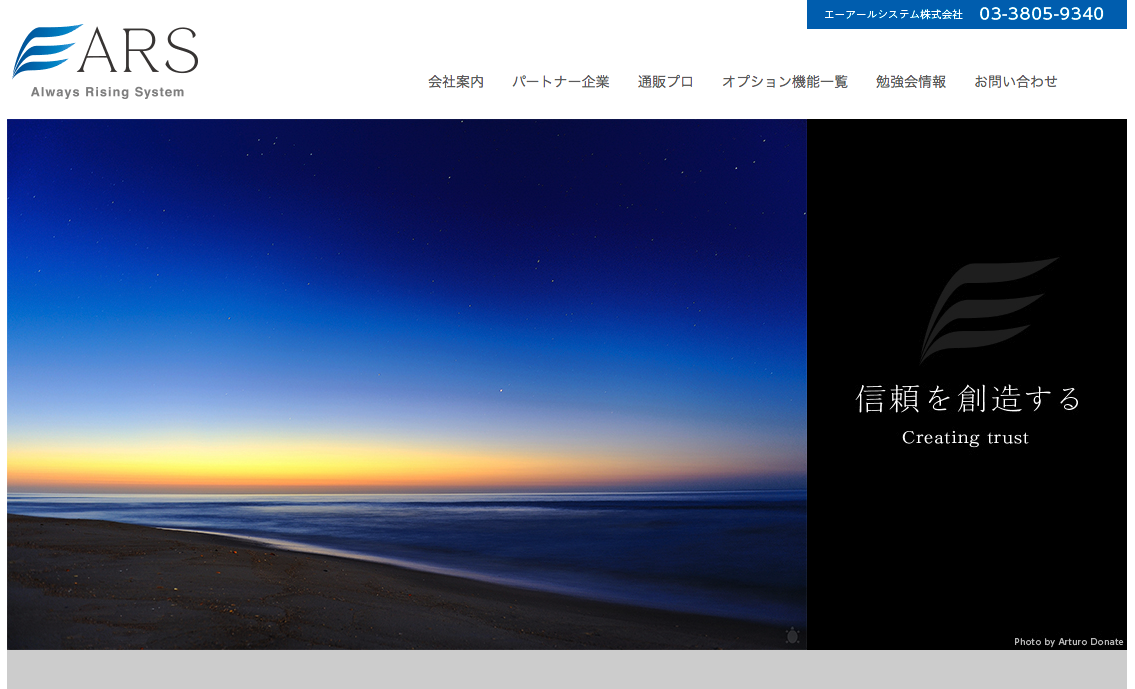Viewport: 1135px width, 689px height.
Task: Navigate to 勉強会情報
Action: 911,82
